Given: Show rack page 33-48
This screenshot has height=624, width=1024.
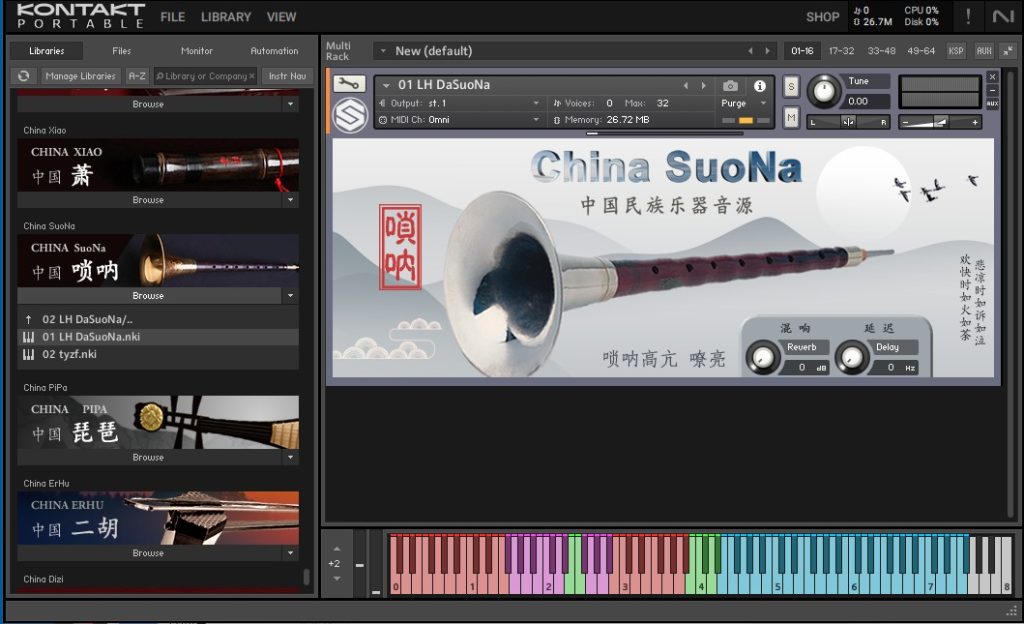Looking at the screenshot, I should click(x=882, y=51).
